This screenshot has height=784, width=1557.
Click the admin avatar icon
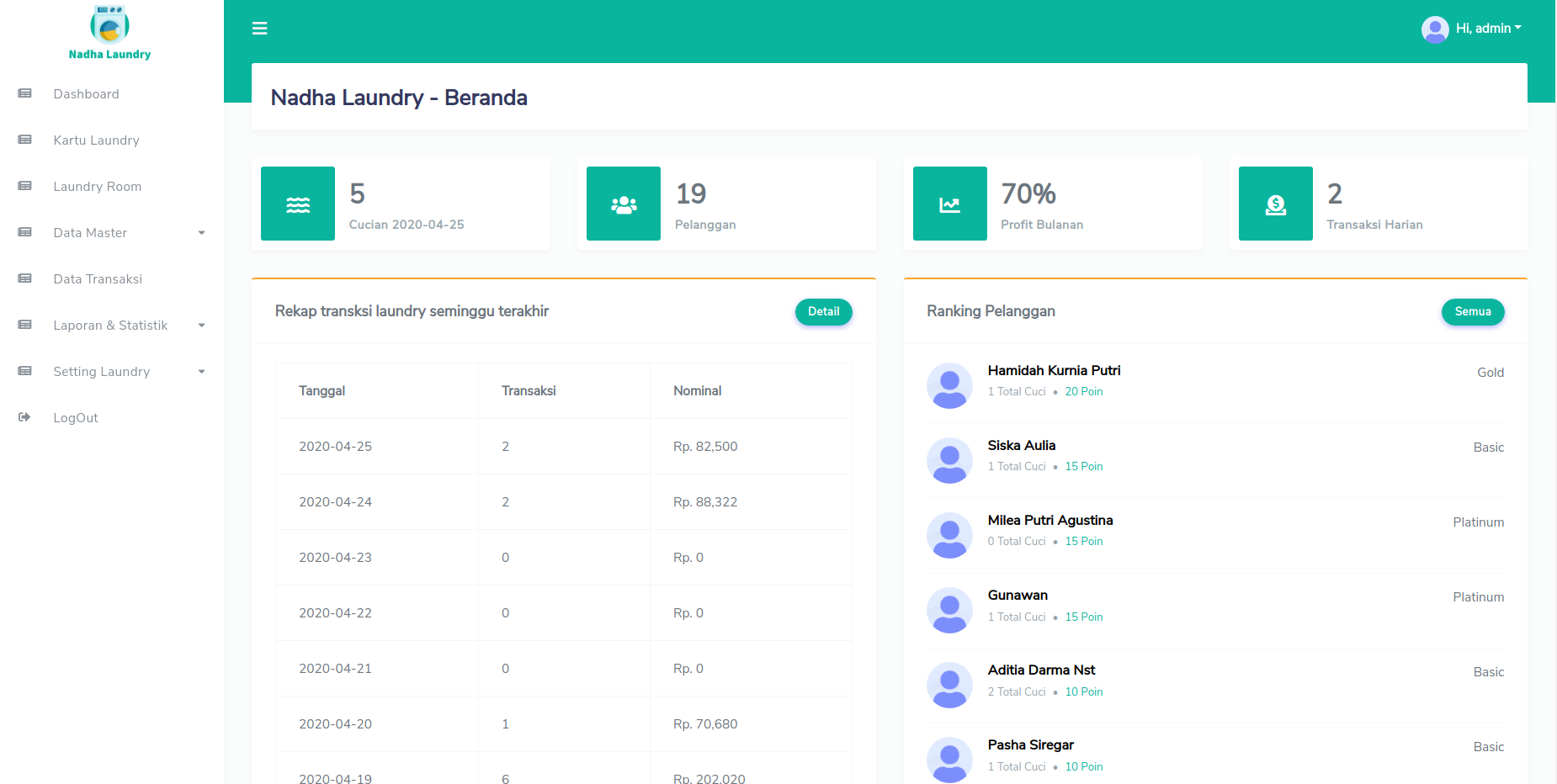click(x=1435, y=29)
